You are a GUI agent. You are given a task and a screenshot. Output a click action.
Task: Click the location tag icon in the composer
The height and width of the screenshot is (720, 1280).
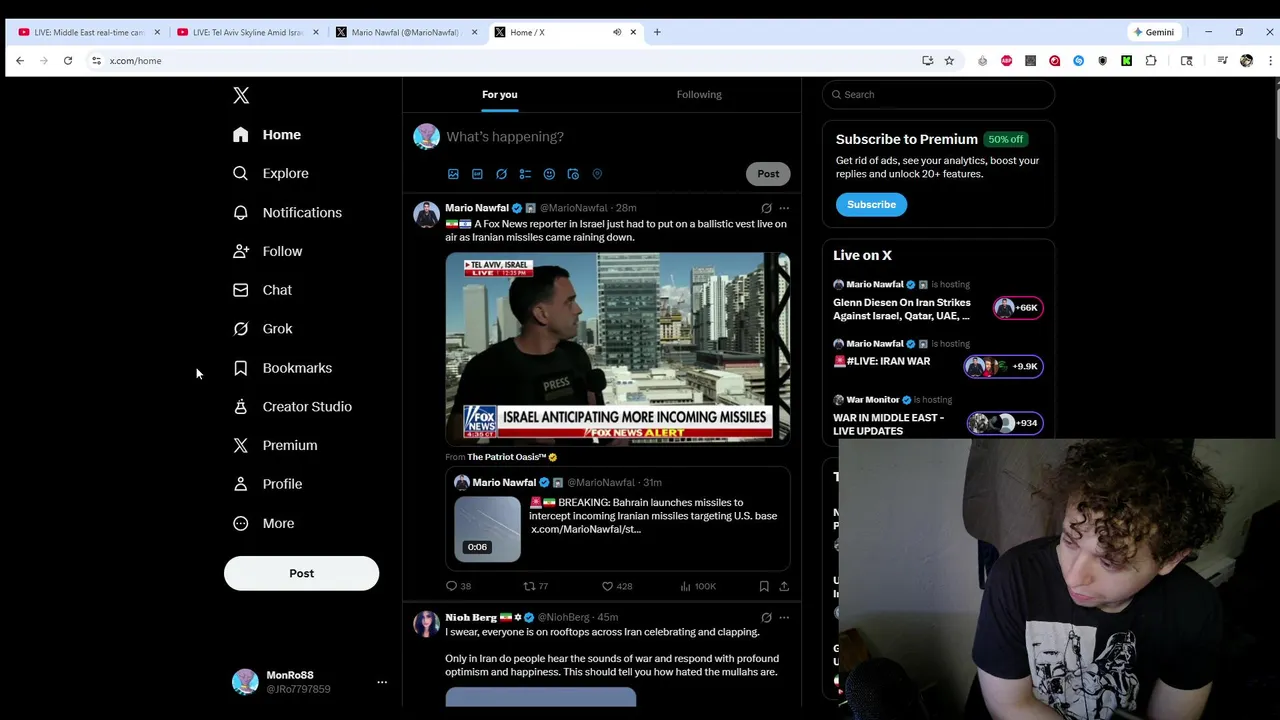(x=597, y=174)
